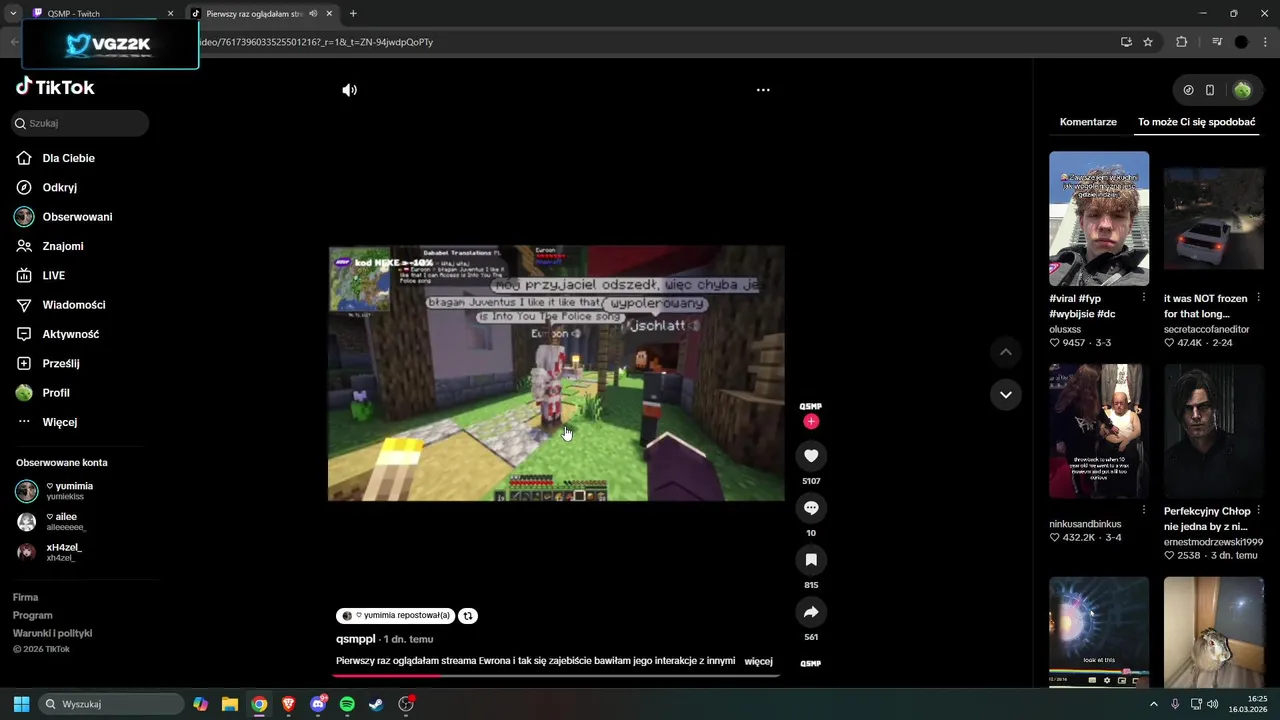The width and height of the screenshot is (1280, 720).
Task: Expand the Program footer section
Action: click(x=32, y=615)
